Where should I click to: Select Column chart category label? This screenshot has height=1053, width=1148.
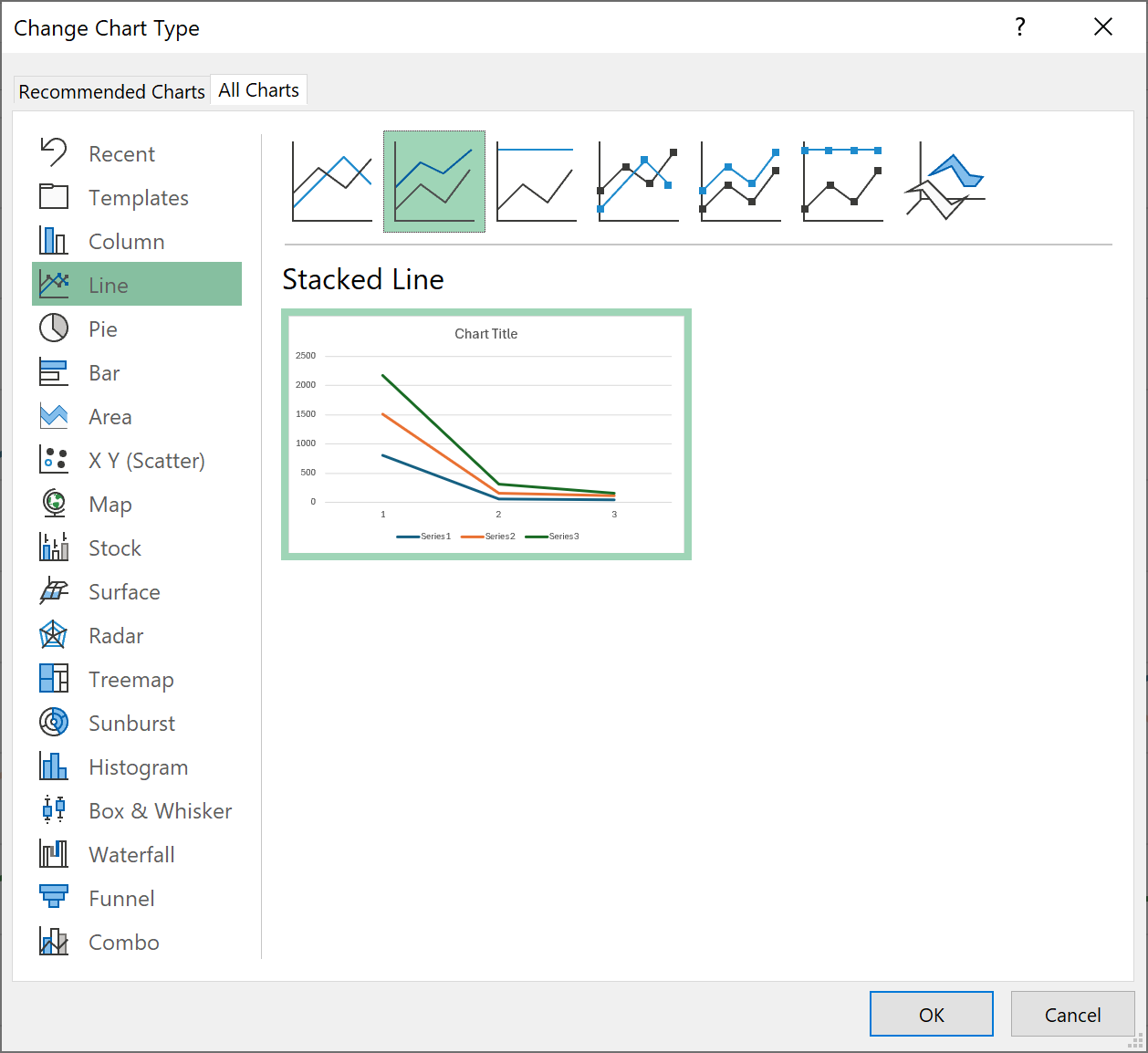[127, 242]
